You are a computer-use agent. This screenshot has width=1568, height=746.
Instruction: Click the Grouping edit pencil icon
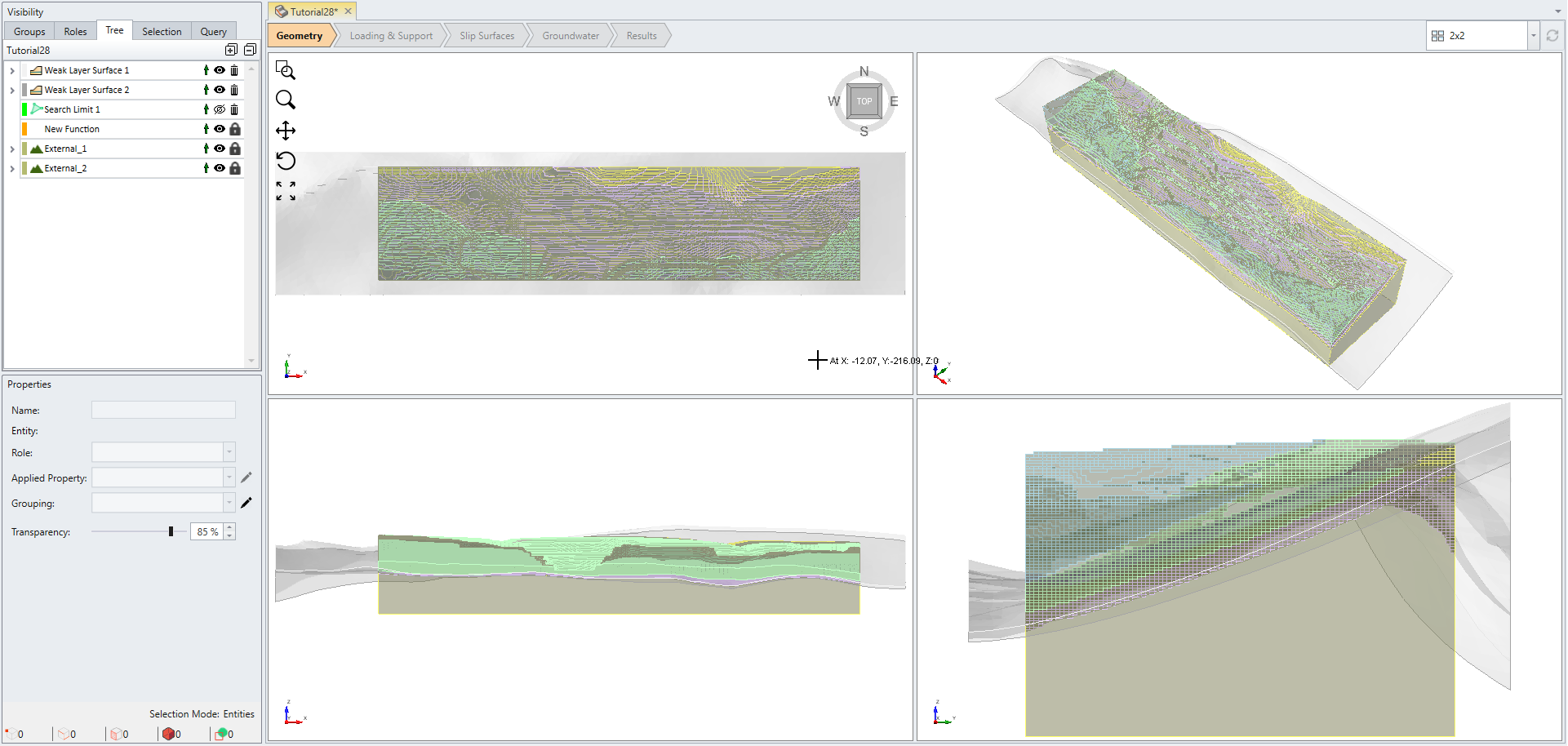point(247,503)
